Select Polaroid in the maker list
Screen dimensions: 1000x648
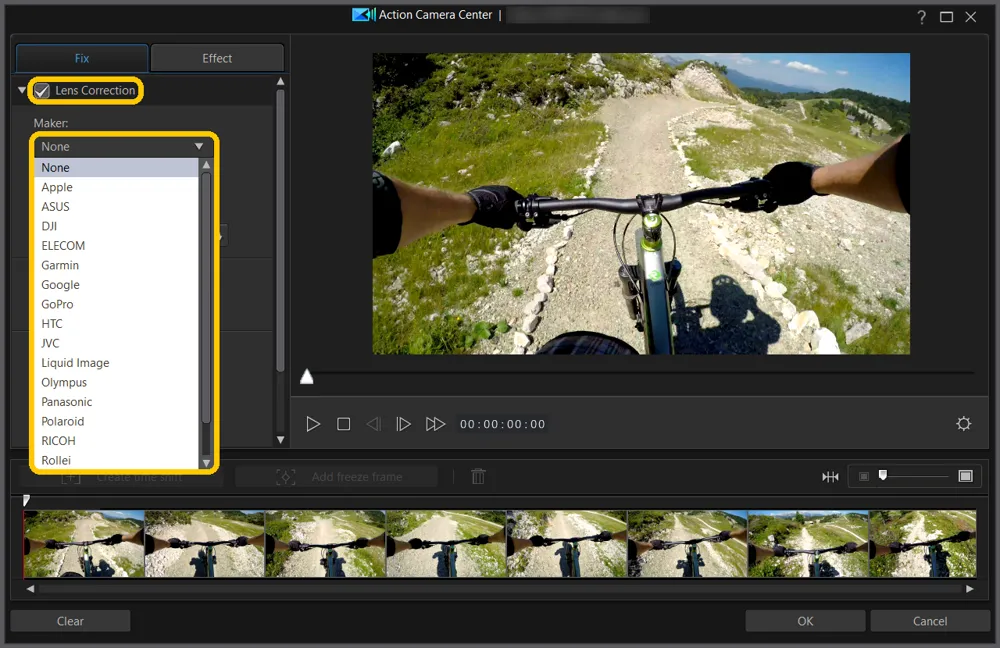(117, 422)
